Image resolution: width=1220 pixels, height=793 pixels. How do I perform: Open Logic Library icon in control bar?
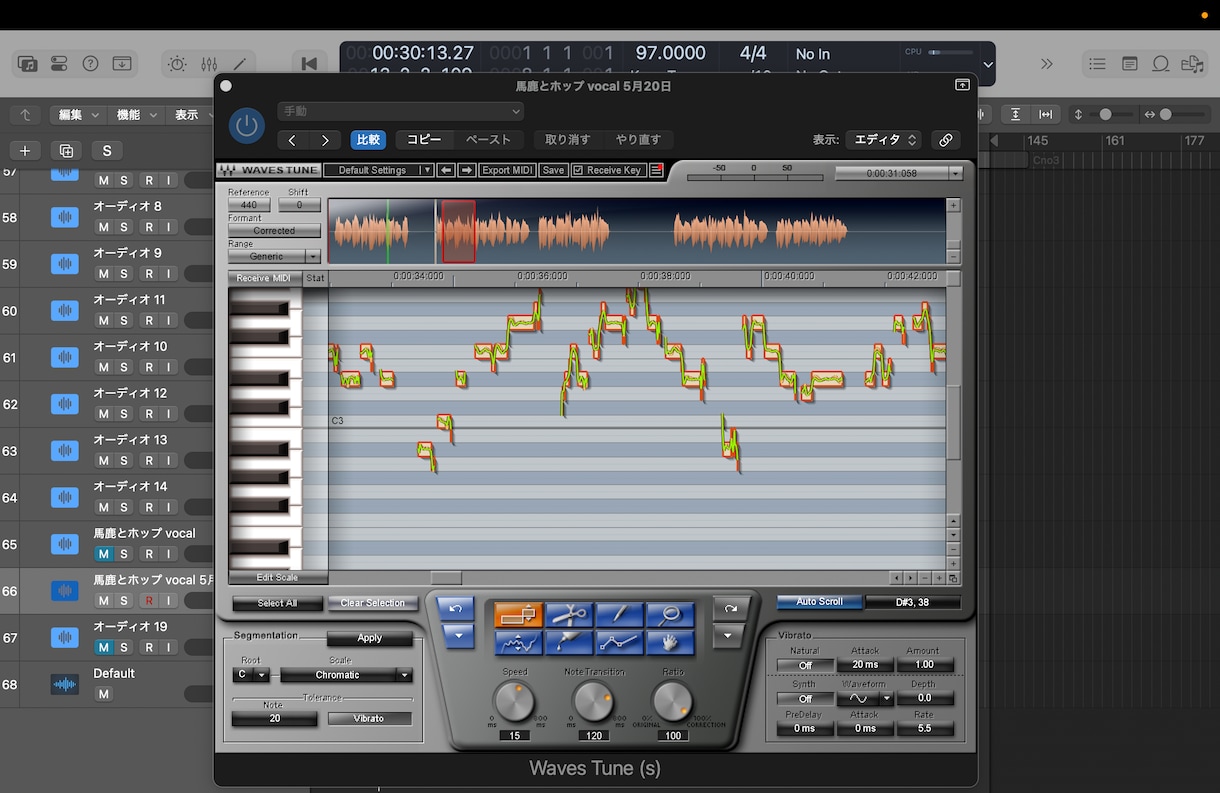(x=27, y=63)
